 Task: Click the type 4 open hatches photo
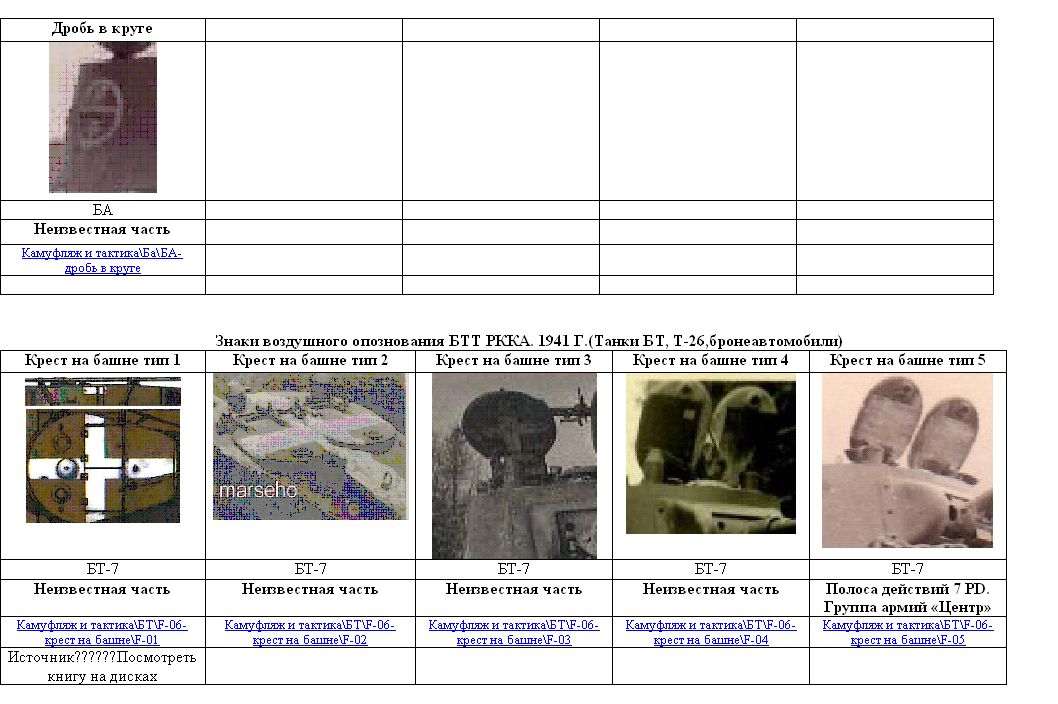[711, 455]
